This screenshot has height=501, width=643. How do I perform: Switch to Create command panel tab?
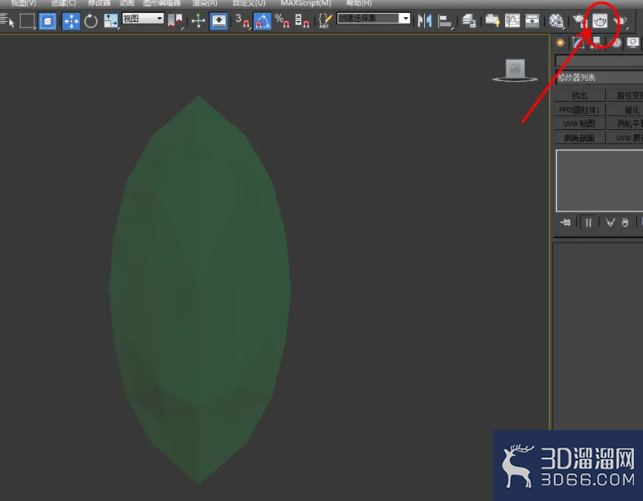pos(560,43)
